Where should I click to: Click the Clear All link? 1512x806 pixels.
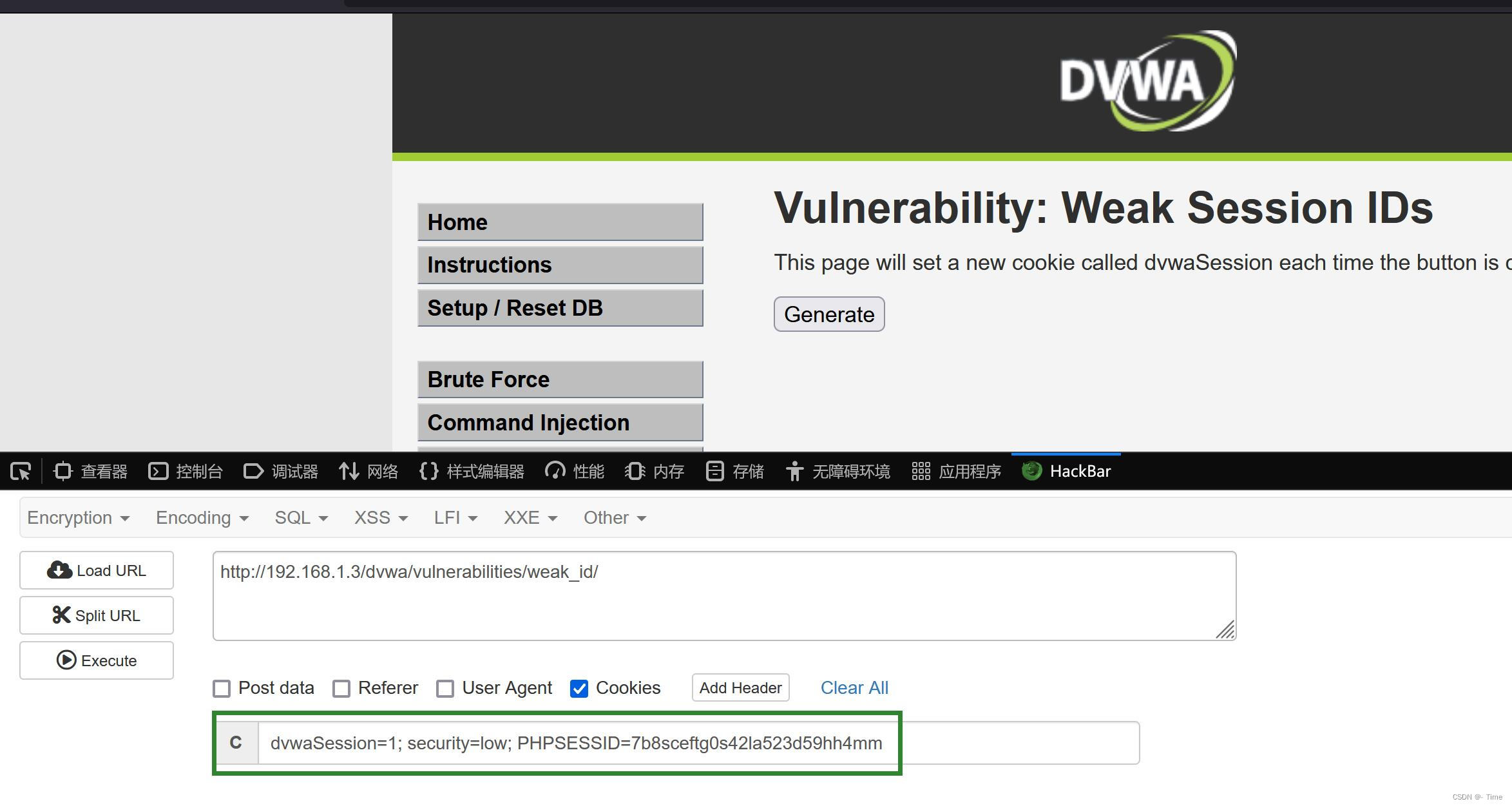[854, 688]
